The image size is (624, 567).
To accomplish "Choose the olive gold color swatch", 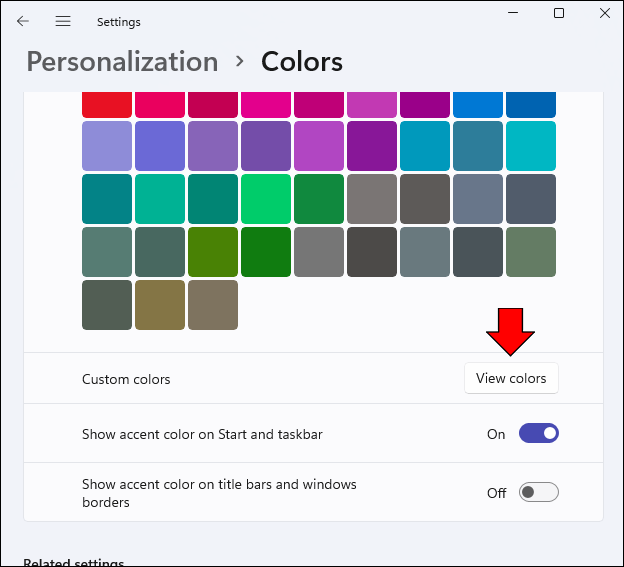I will click(160, 304).
